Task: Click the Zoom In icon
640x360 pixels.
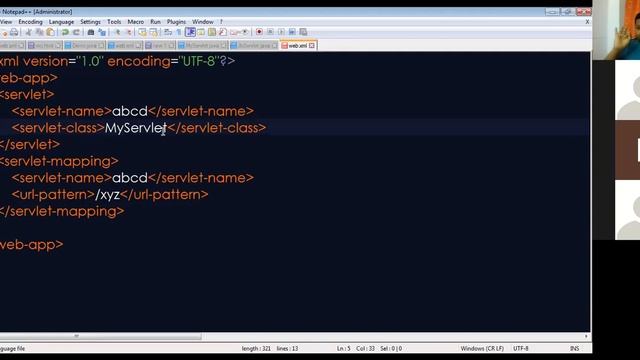Action: (118, 32)
